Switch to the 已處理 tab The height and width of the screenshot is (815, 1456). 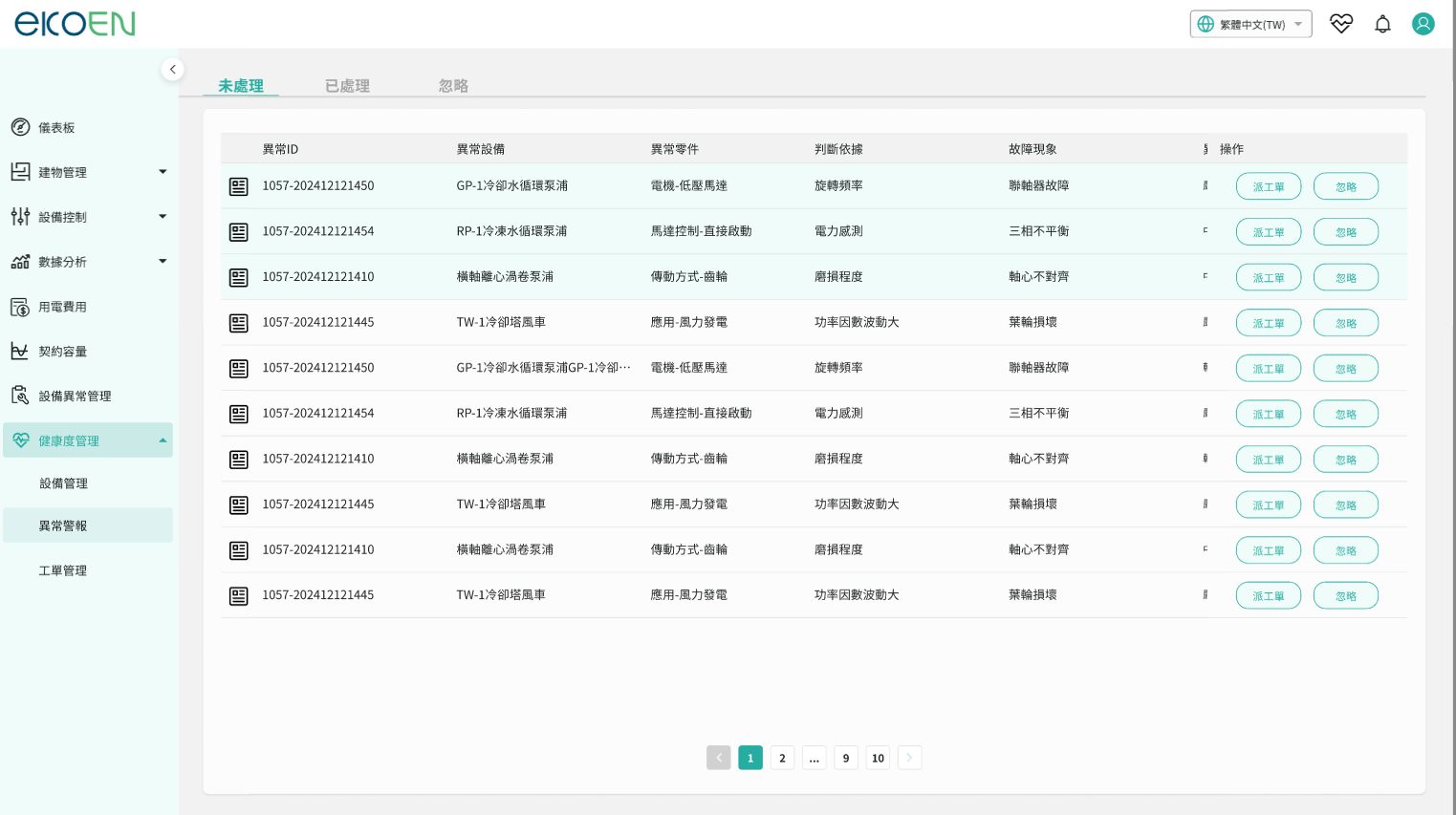347,86
